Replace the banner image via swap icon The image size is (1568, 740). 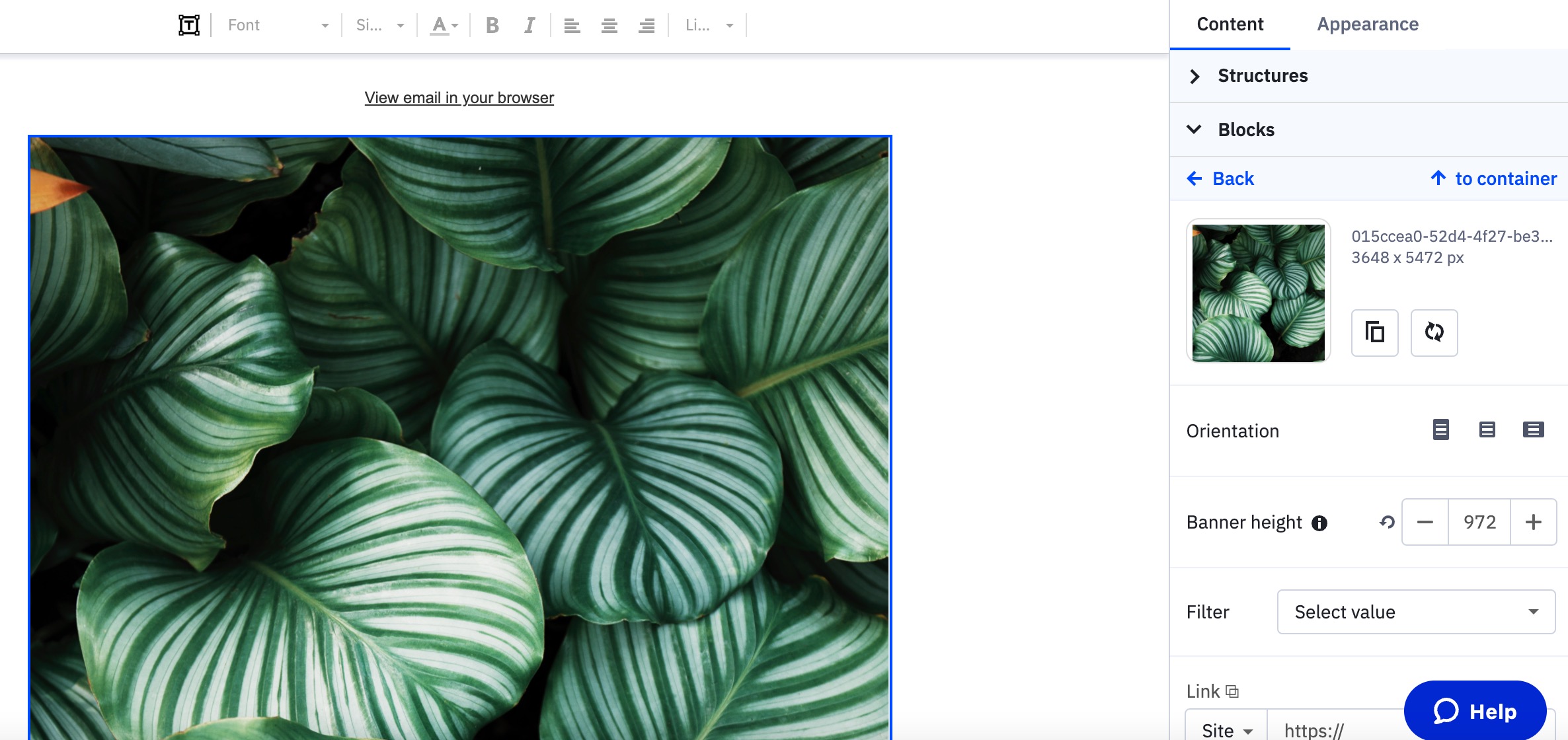(x=1434, y=333)
